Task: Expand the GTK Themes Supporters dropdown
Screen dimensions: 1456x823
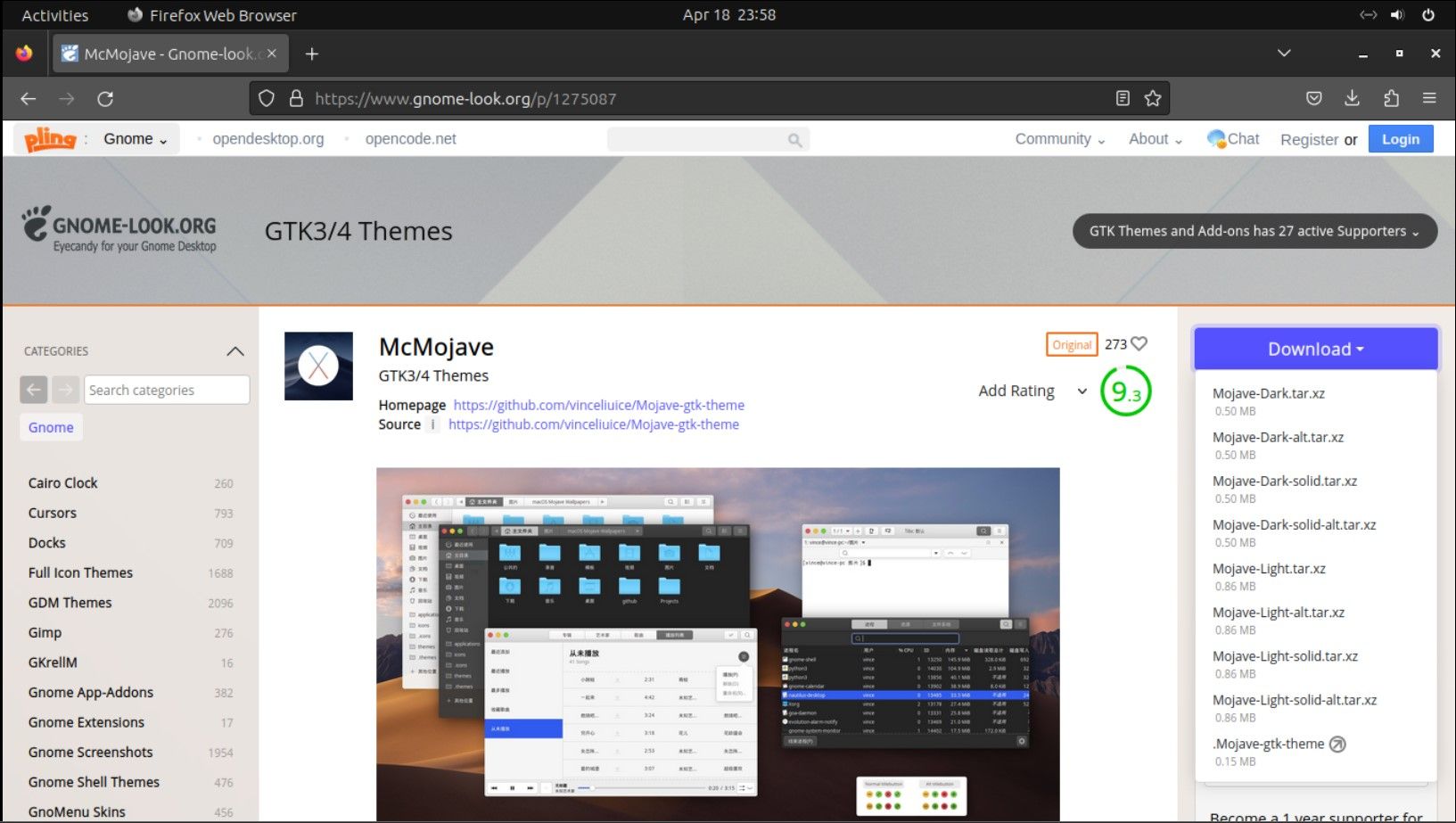Action: (x=1254, y=231)
